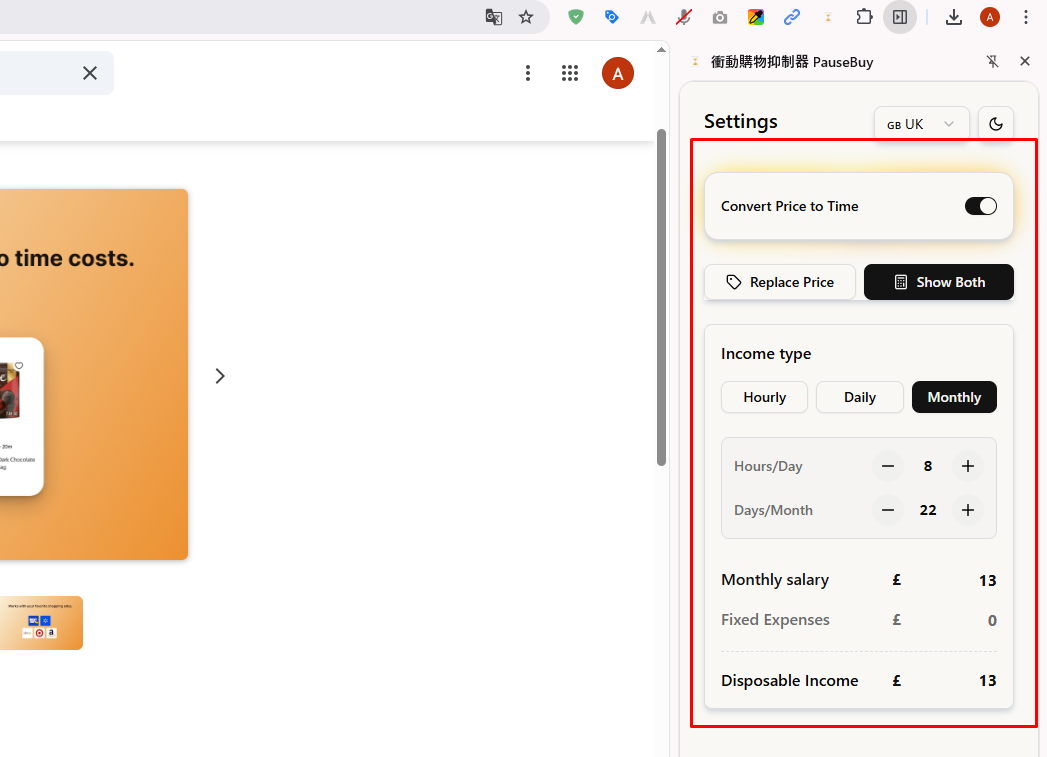Open the Google apps grid menu
This screenshot has width=1047, height=757.
tap(570, 72)
